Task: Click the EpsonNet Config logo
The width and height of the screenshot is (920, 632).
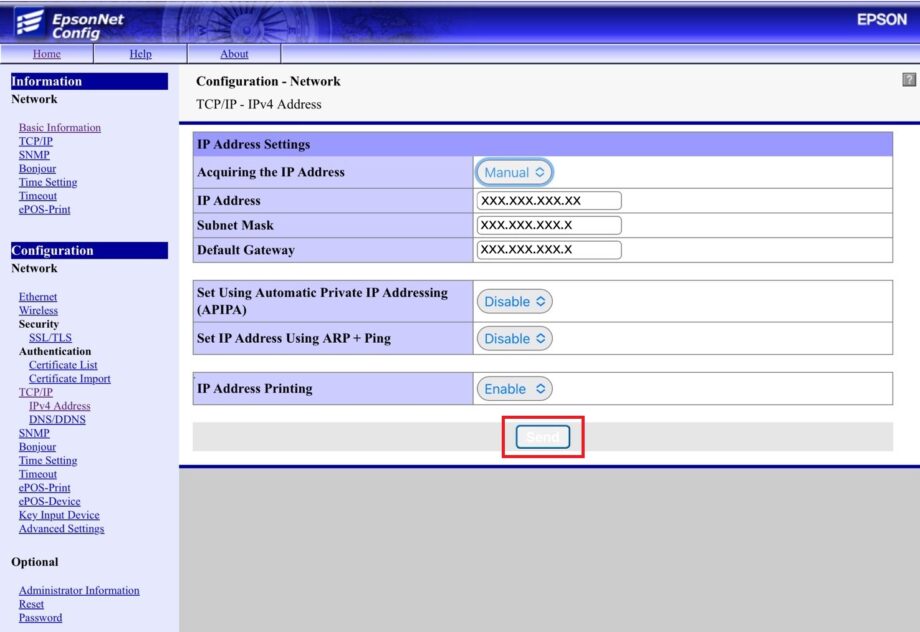Action: (x=58, y=21)
